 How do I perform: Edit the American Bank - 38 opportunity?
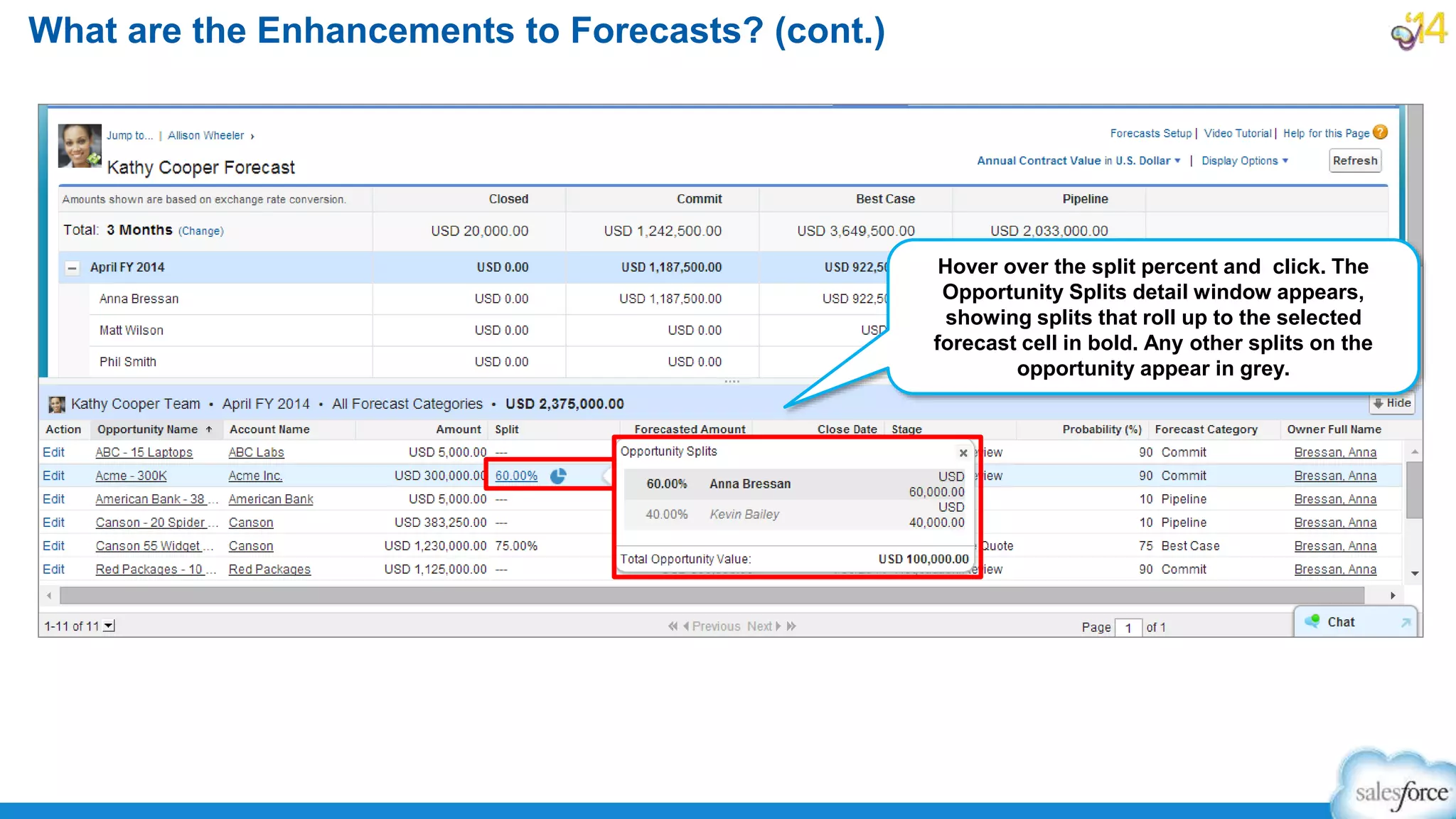(53, 499)
